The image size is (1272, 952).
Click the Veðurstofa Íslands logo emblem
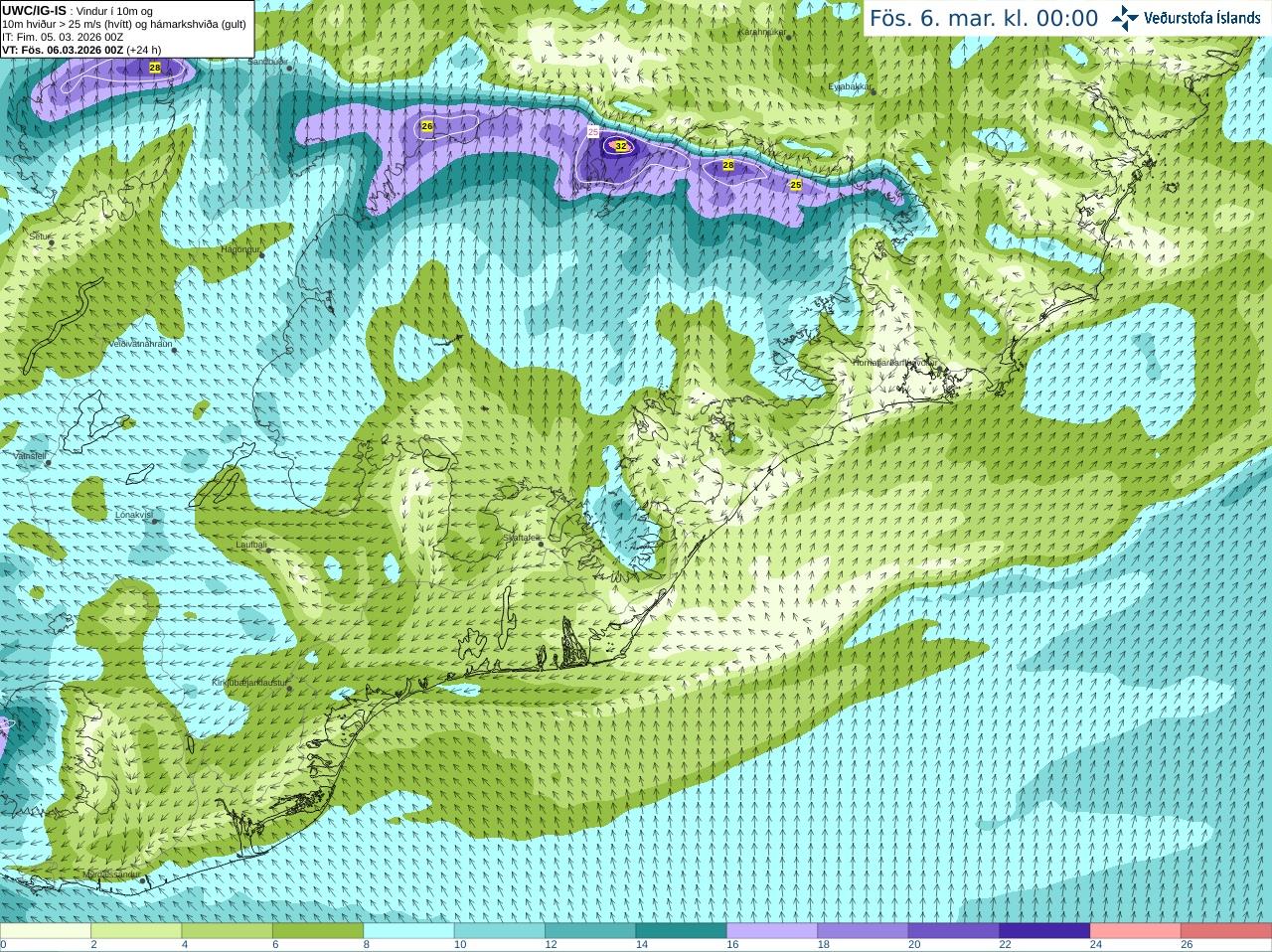1125,18
